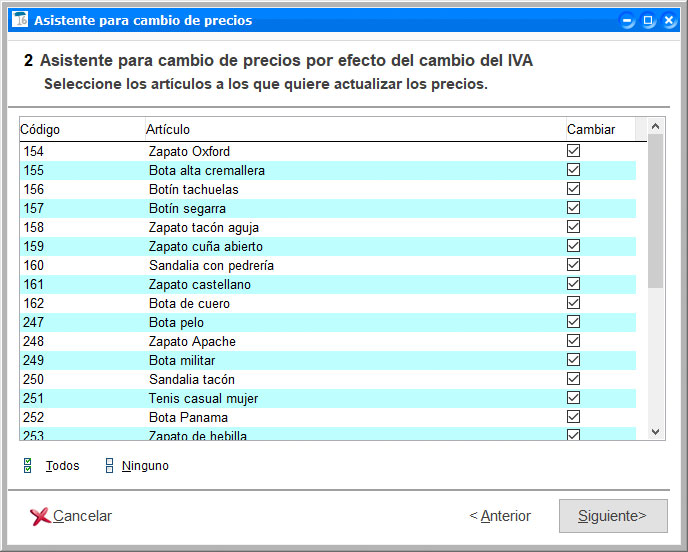688x552 pixels.
Task: Uncheck Cambiar for Bota alta cremallera
Action: pyautogui.click(x=573, y=169)
